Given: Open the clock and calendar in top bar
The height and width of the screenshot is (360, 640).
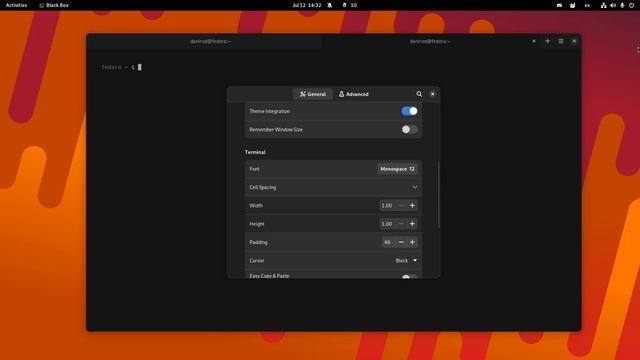Looking at the screenshot, I should [307, 5].
